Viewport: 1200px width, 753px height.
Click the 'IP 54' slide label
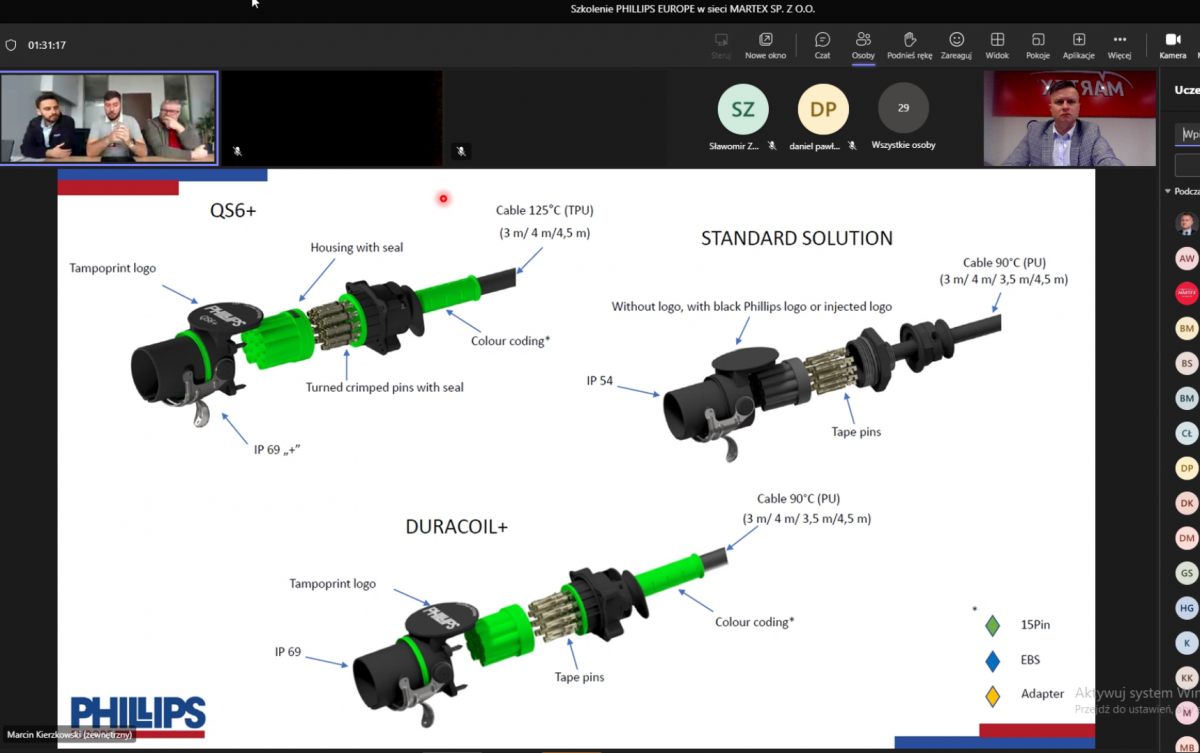pos(600,381)
